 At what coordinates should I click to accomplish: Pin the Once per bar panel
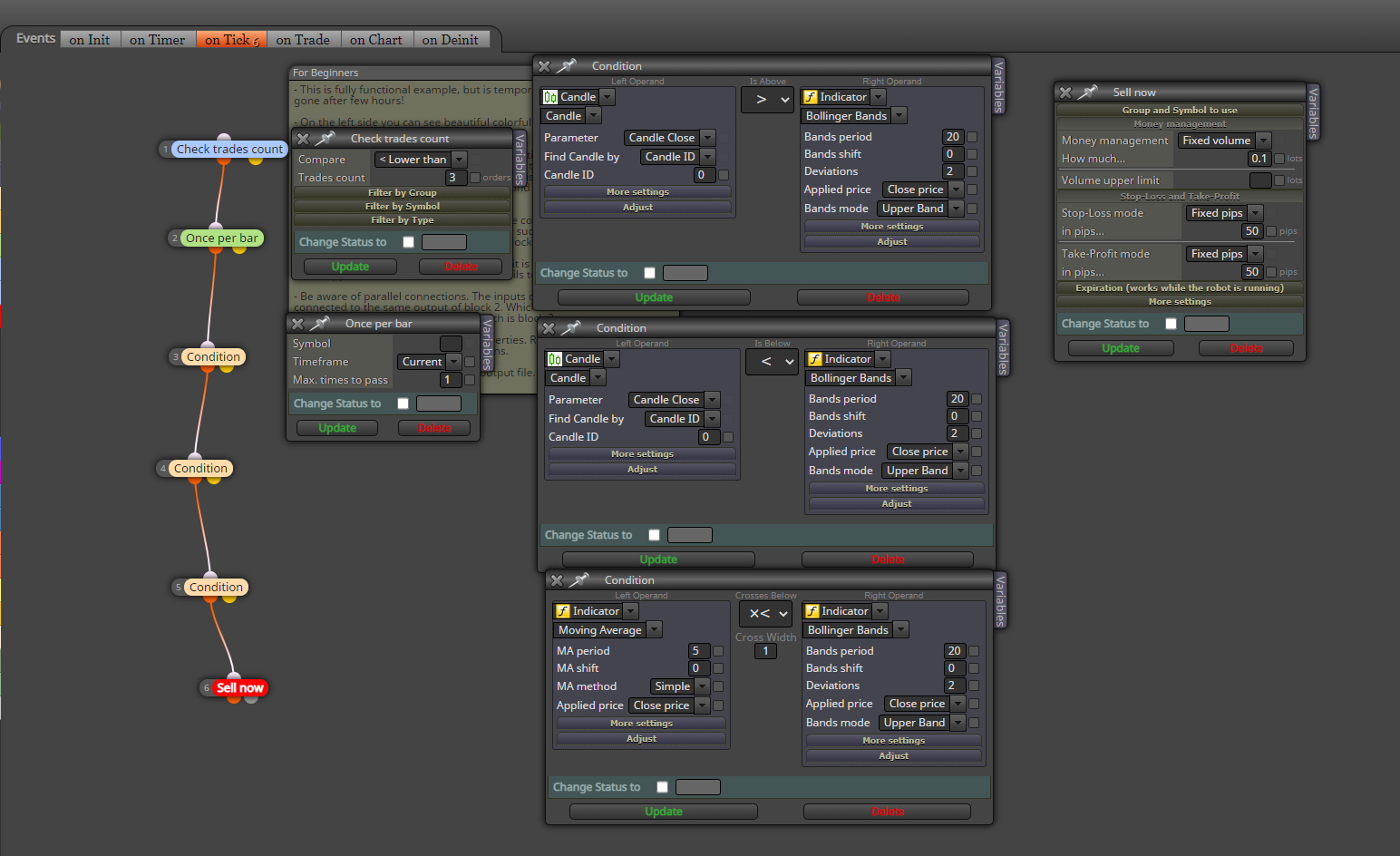click(319, 324)
